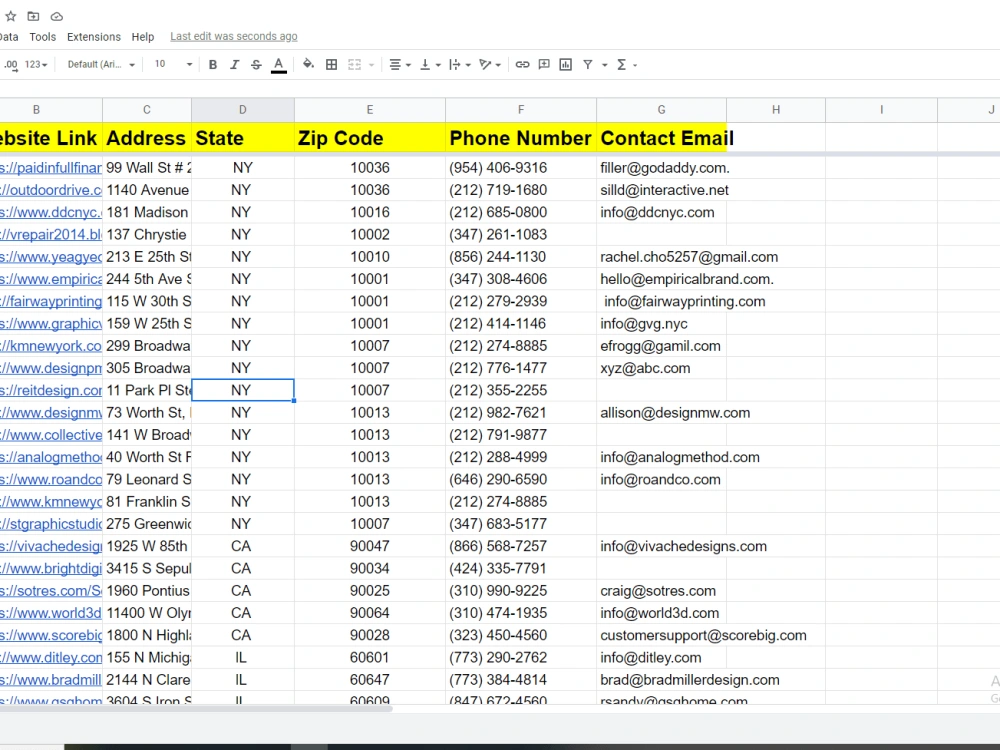Select the Address header cell
This screenshot has height=750, width=1000.
point(147,138)
